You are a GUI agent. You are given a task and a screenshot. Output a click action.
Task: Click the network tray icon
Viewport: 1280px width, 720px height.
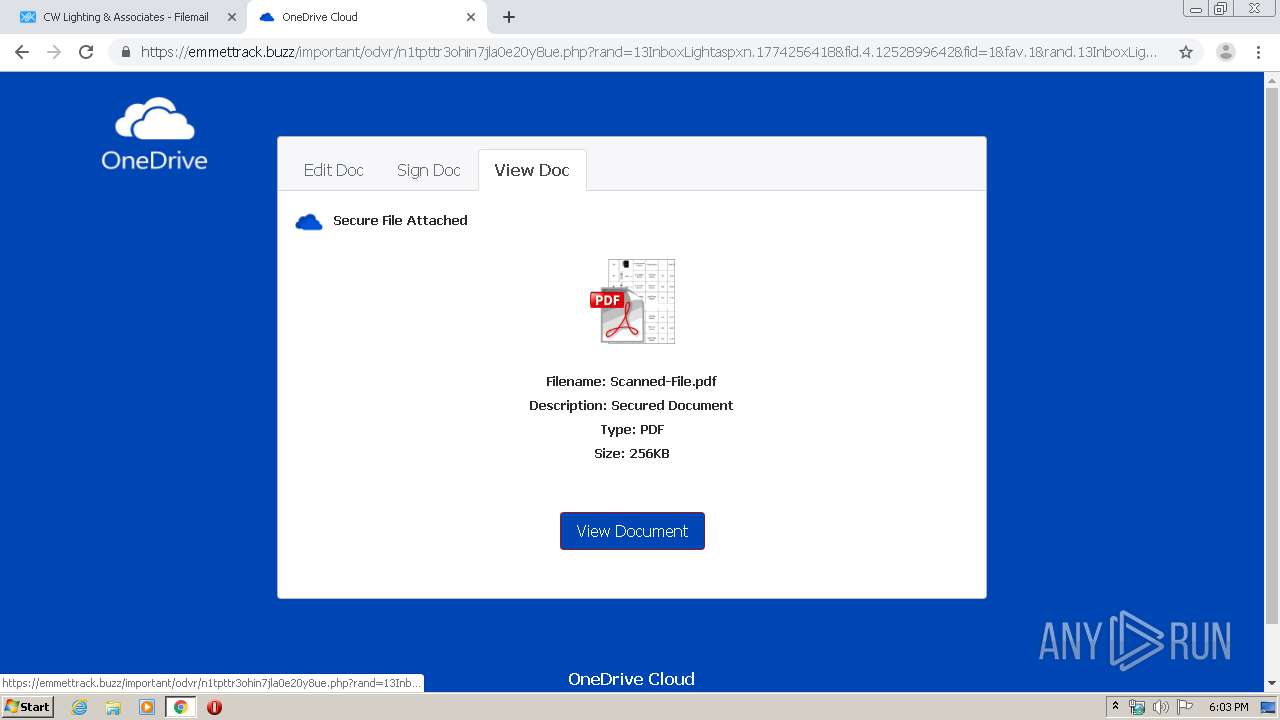tap(1136, 707)
